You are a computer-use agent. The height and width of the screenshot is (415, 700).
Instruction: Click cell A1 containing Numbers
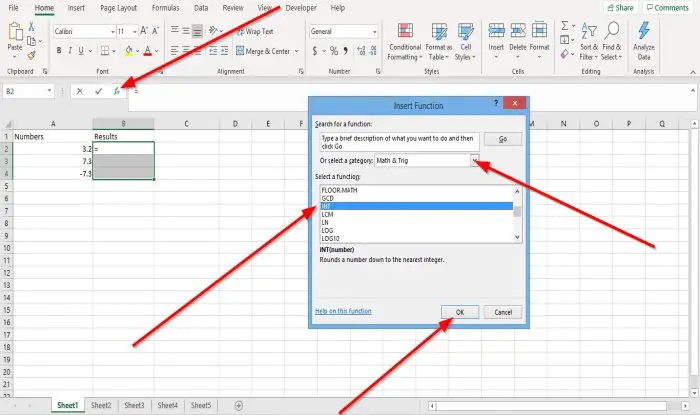click(53, 137)
